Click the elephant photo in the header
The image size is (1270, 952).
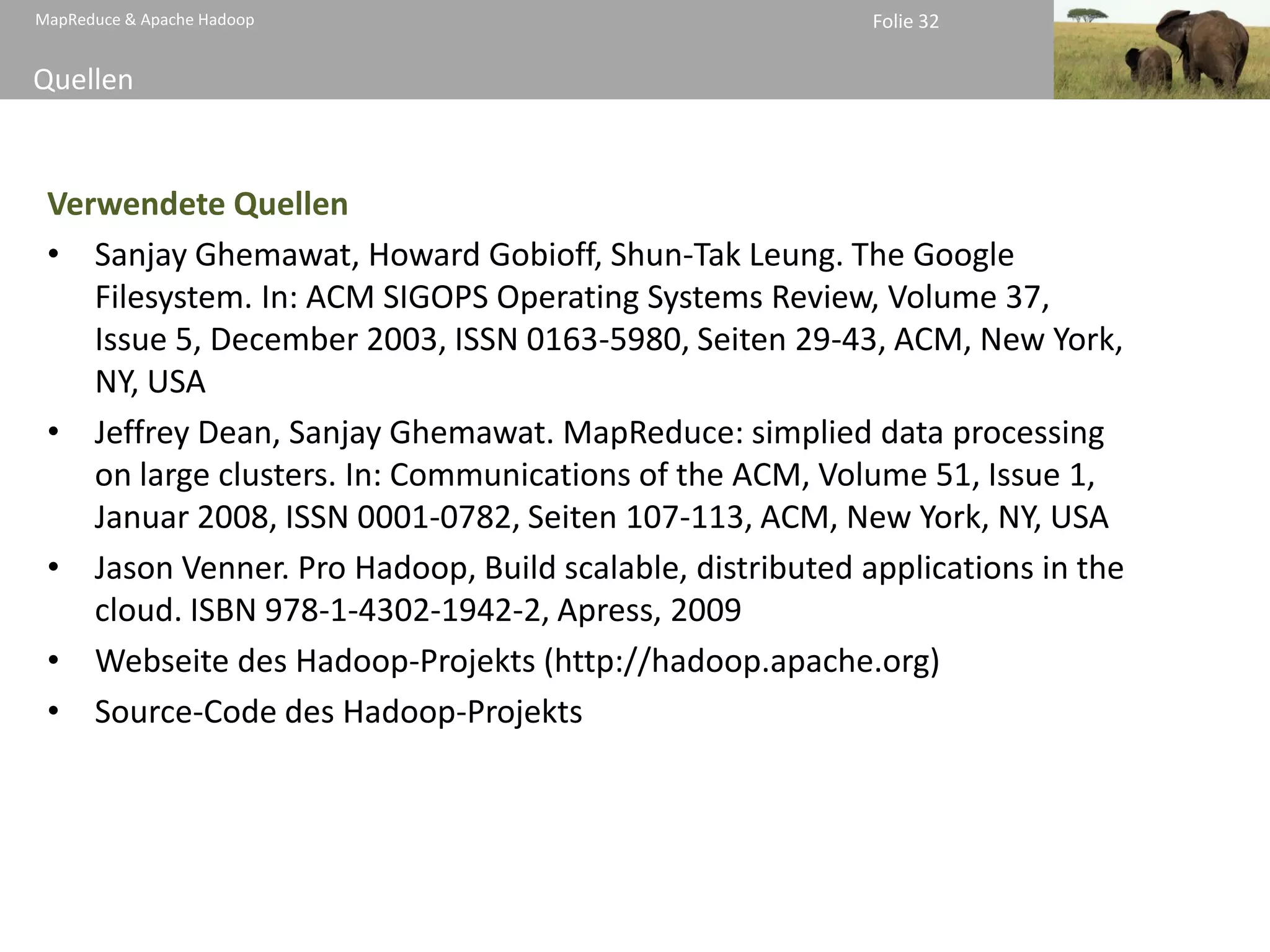(x=1161, y=50)
